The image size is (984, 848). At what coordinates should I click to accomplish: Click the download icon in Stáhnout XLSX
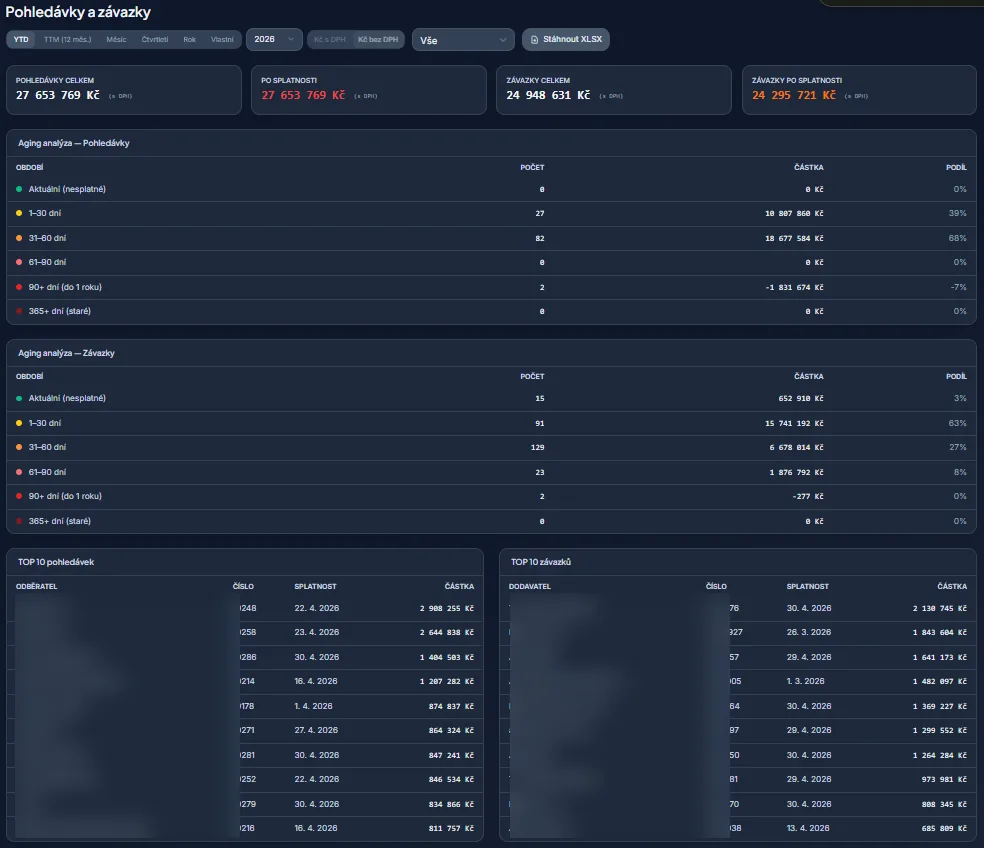point(534,40)
